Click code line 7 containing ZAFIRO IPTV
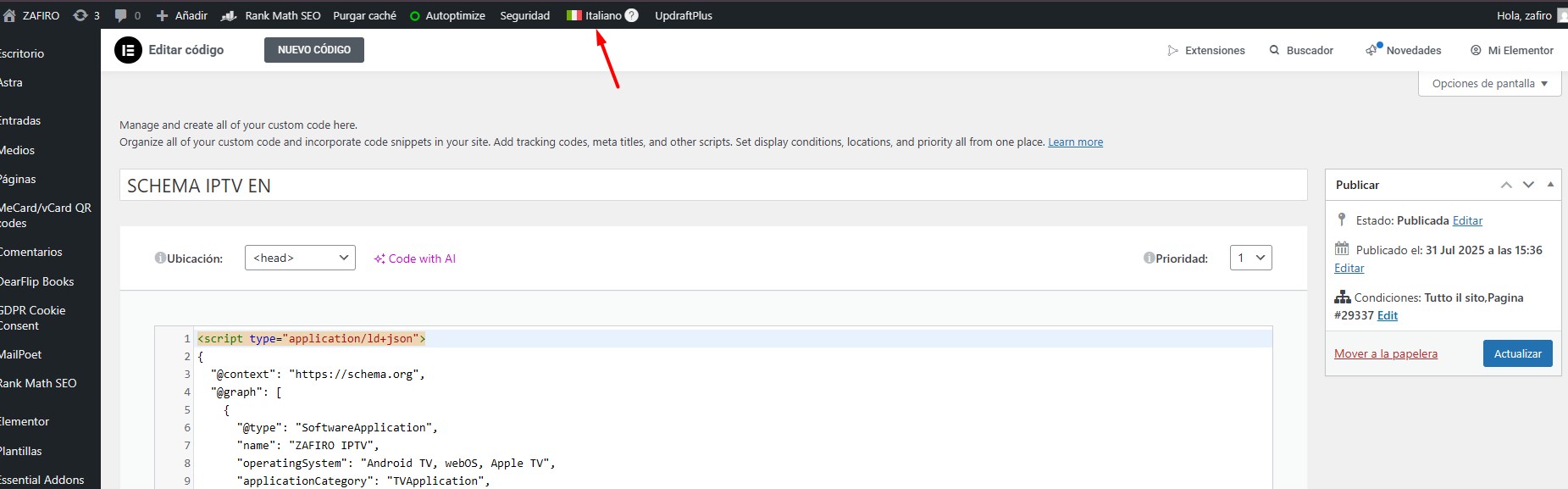The height and width of the screenshot is (489, 1568). click(x=309, y=445)
